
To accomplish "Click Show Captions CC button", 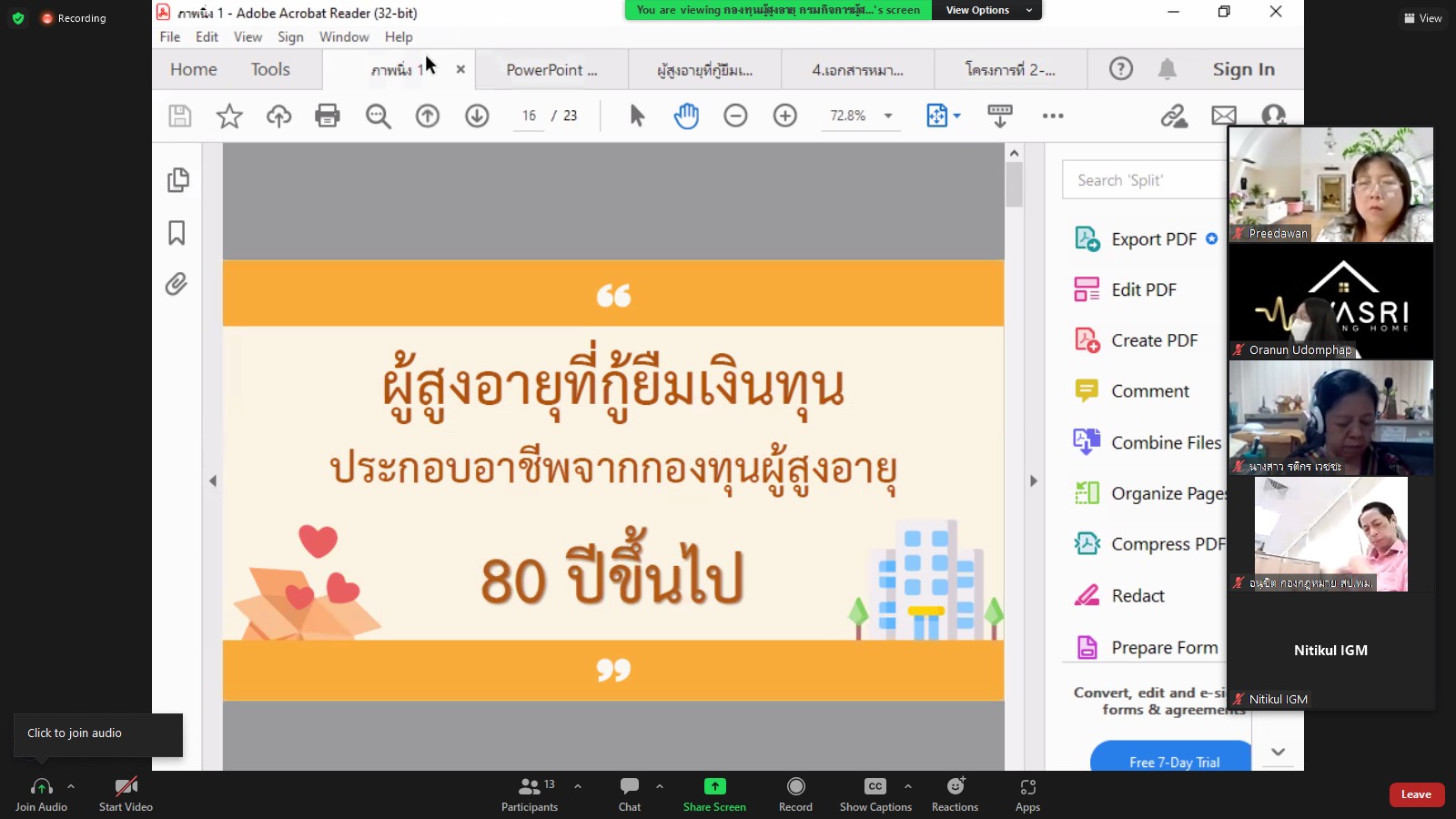I will 875,794.
